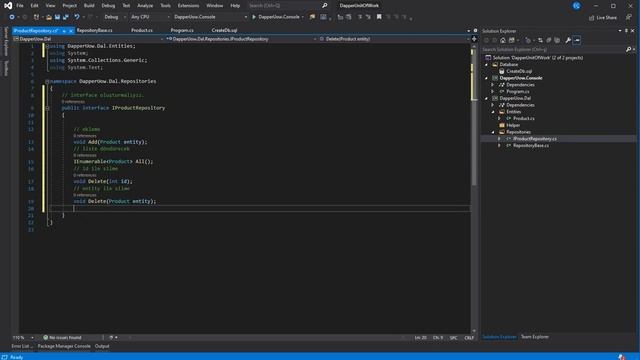The width and height of the screenshot is (640, 360).
Task: Click search icon in Solution Explorer search box
Action: pyautogui.click(x=629, y=49)
